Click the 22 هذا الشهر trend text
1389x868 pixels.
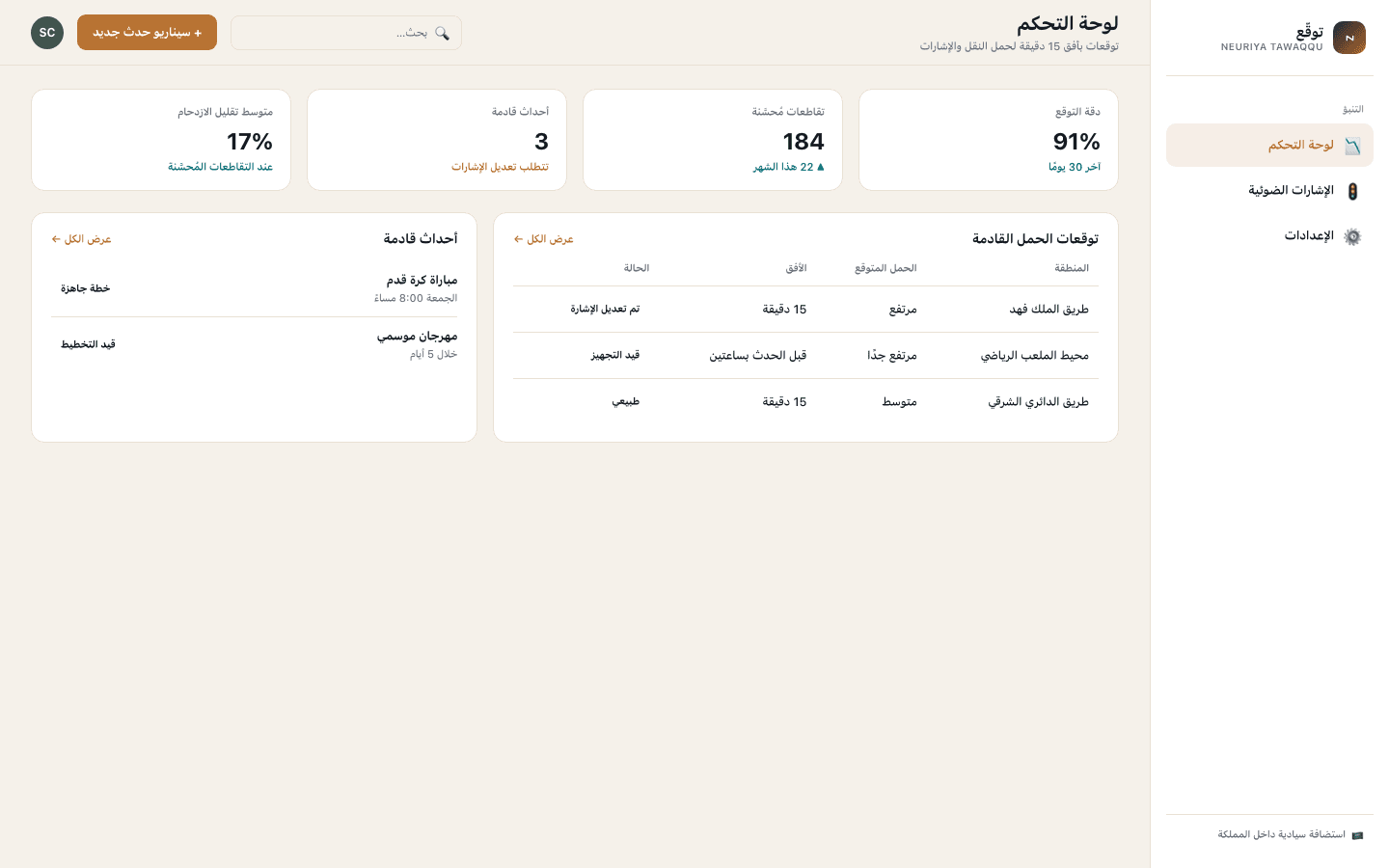[789, 167]
